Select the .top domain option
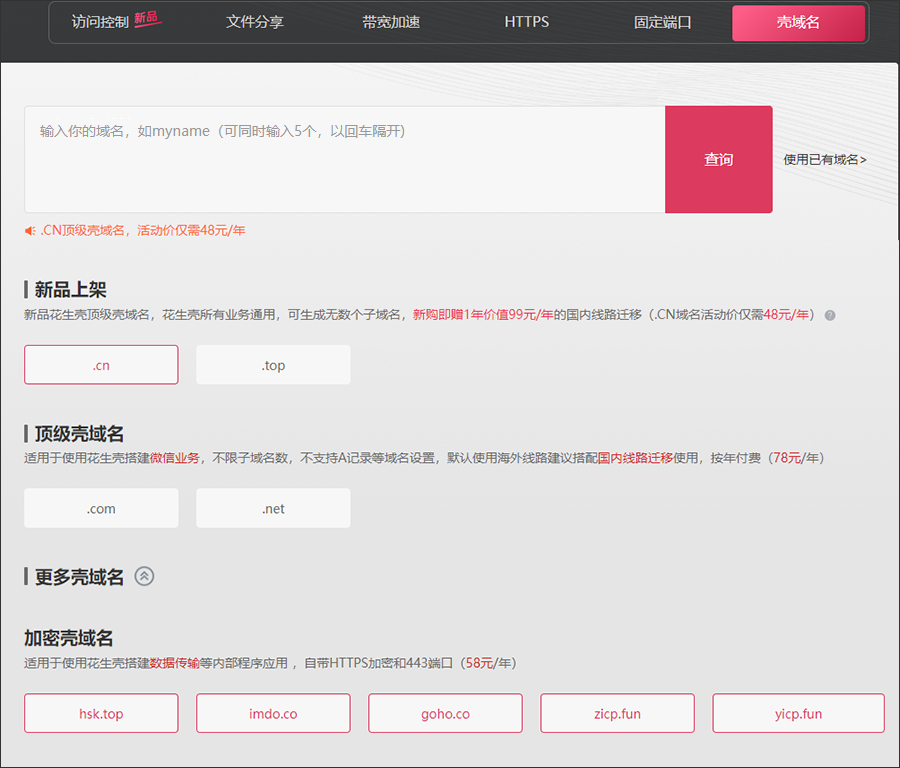This screenshot has width=900, height=768. coord(273,365)
